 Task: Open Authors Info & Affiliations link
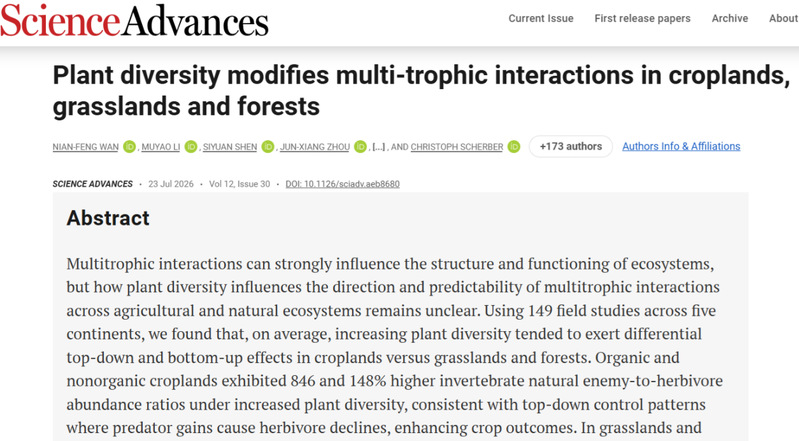(681, 146)
